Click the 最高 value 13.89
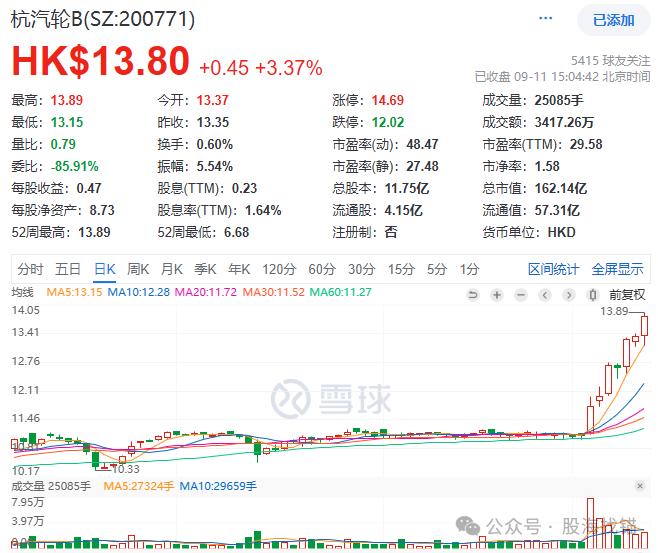 tap(67, 100)
